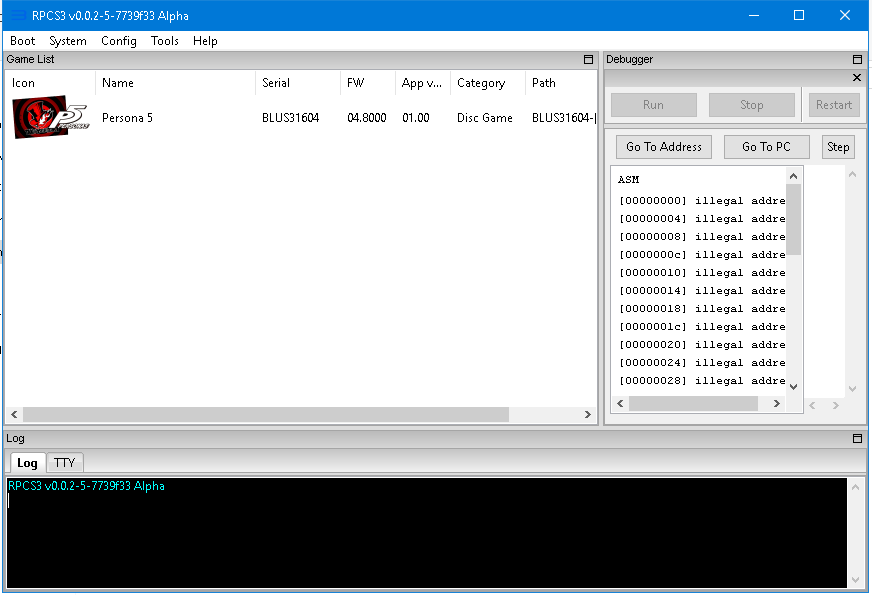Click the Go To PC button
Screen dimensions: 872x595
tap(766, 147)
